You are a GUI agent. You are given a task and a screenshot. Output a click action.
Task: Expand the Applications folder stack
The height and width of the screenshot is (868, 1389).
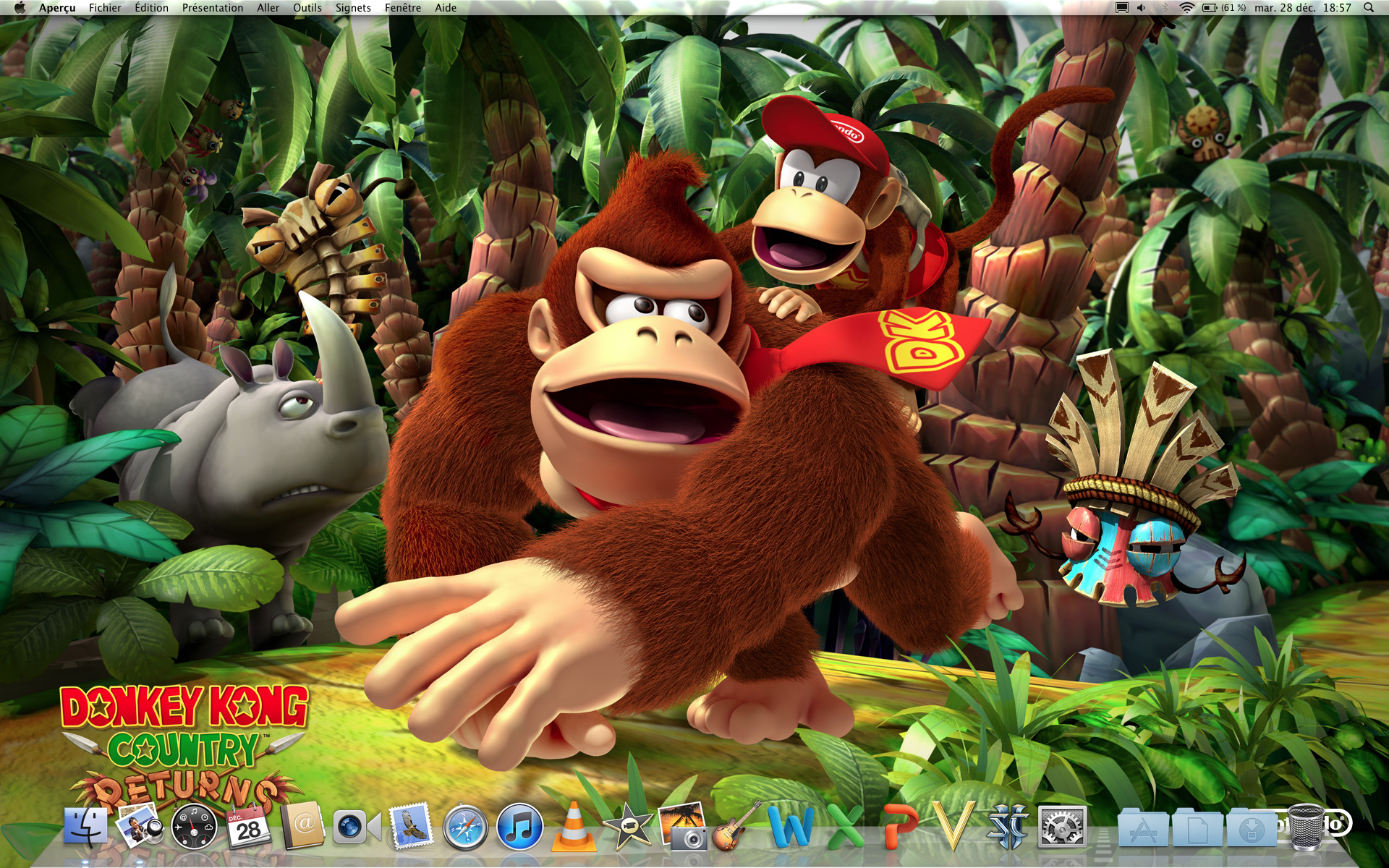(x=1142, y=828)
